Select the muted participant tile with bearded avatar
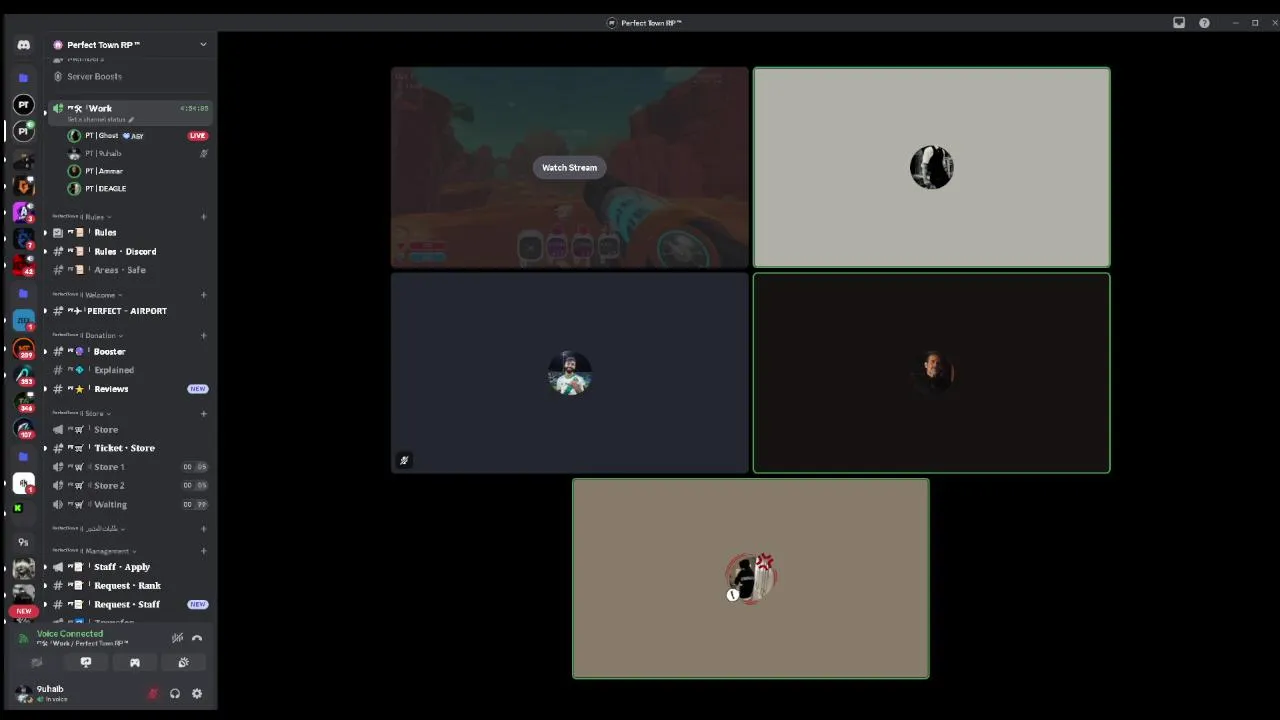Viewport: 1280px width, 720px height. tap(569, 373)
